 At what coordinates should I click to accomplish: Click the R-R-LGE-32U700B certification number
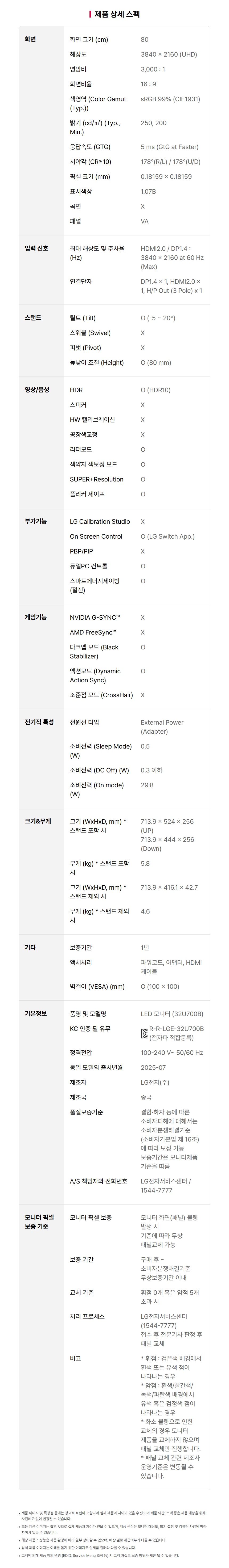[177, 1029]
